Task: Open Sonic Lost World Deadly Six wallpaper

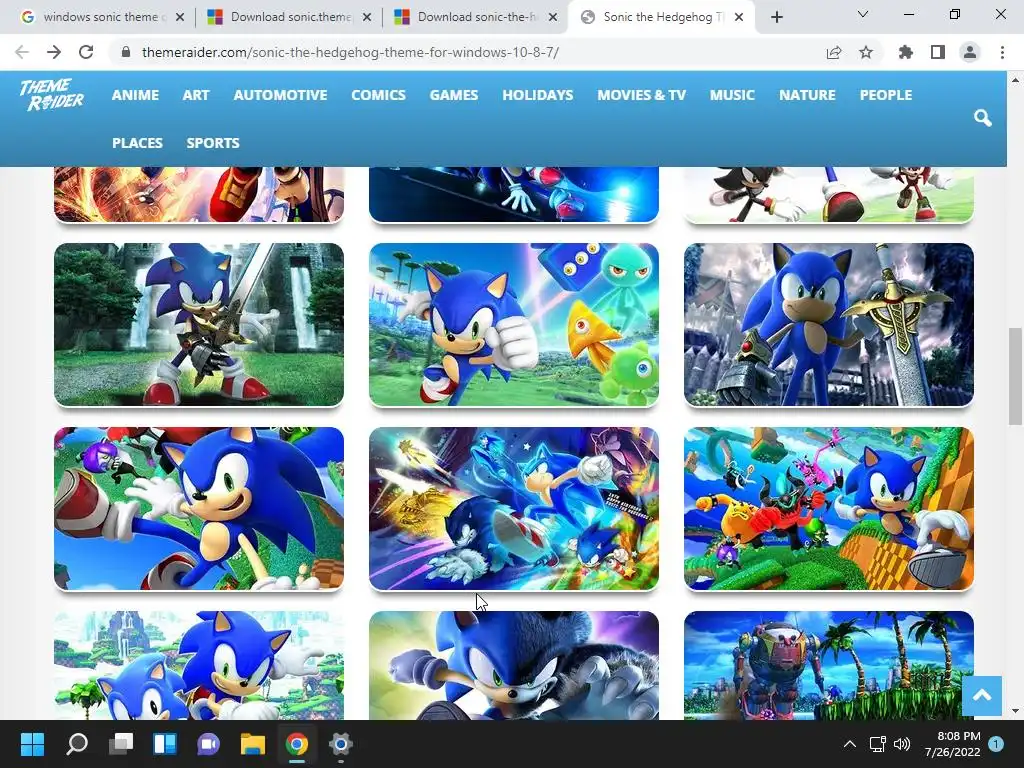Action: click(x=829, y=509)
